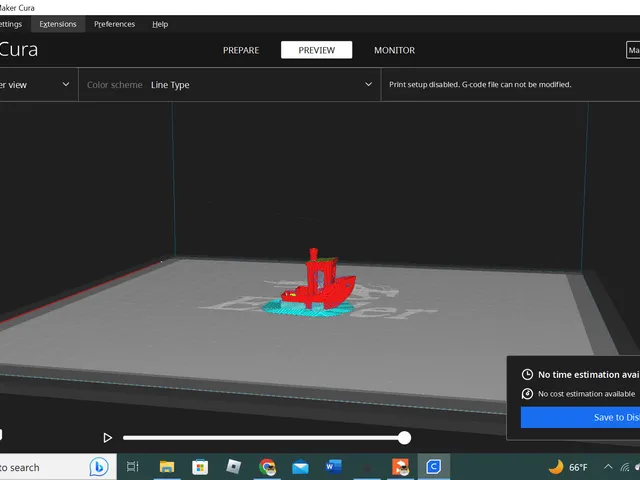The height and width of the screenshot is (480, 640).
Task: Switch to the PREPARE stage
Action: 241,50
